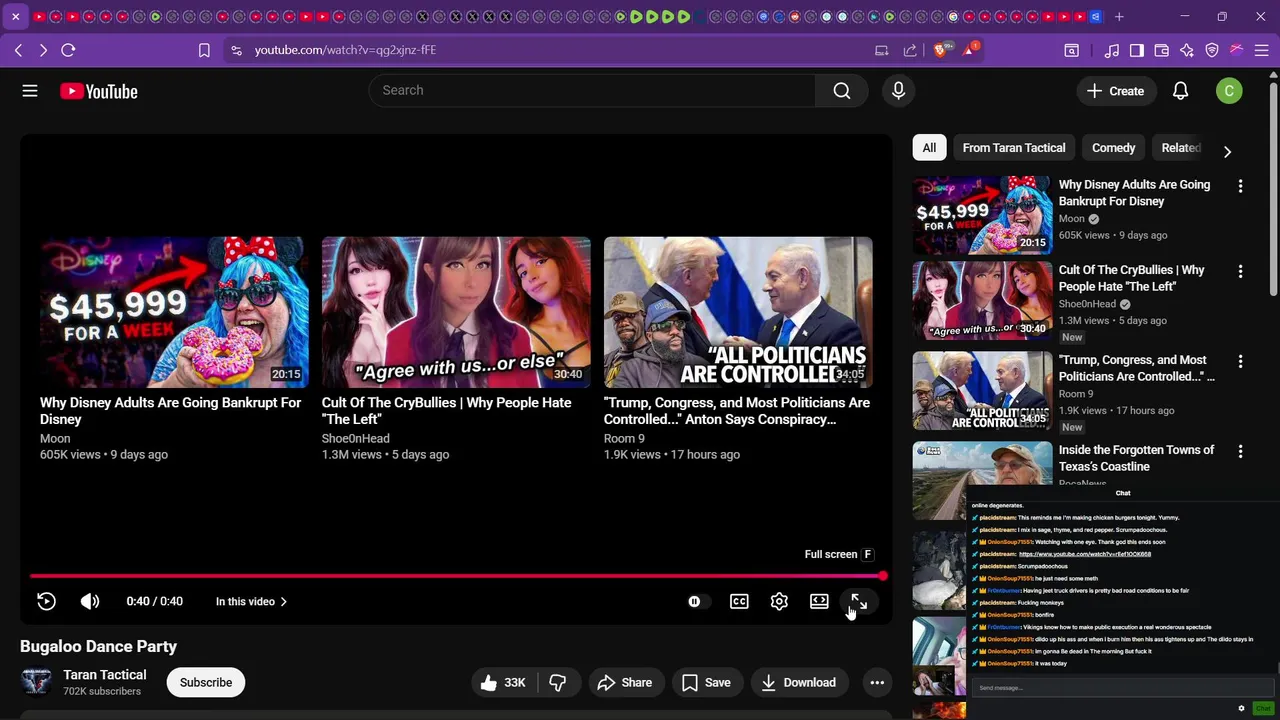1280x720 pixels.
Task: Switch the player to theater mode
Action: click(x=819, y=601)
